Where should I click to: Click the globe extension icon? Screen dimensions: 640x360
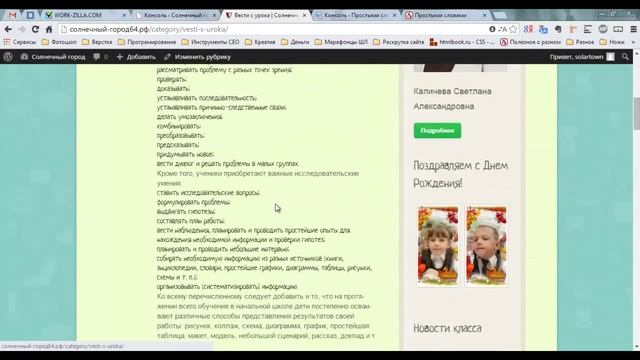tap(603, 29)
